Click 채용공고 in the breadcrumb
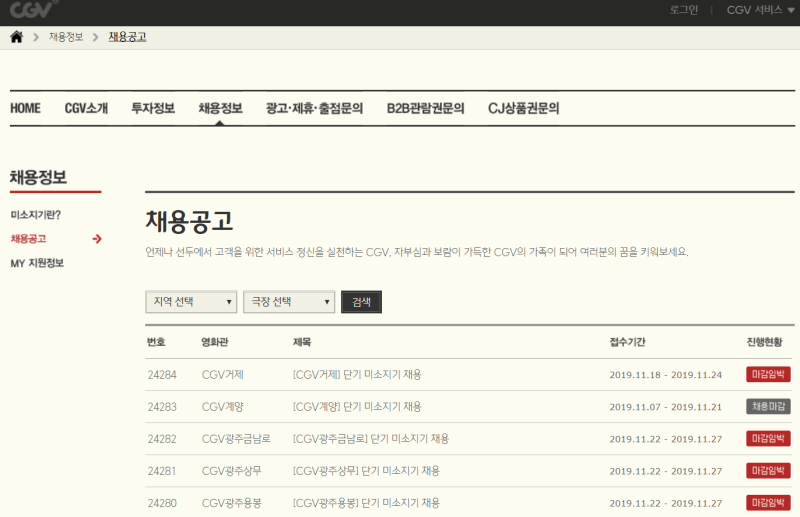The height and width of the screenshot is (517, 800). (x=128, y=37)
